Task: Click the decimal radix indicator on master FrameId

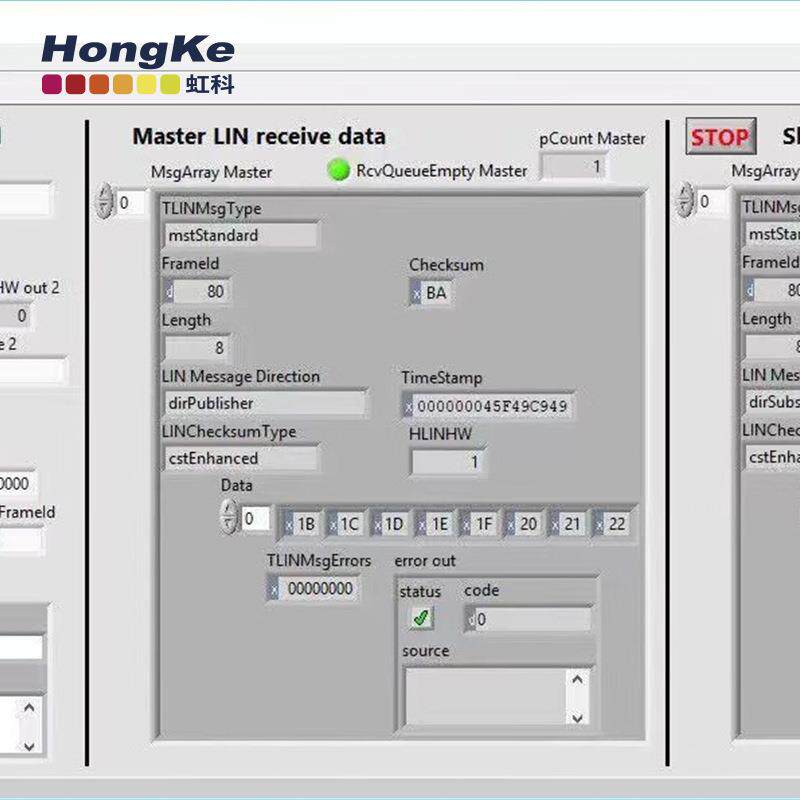Action: click(167, 290)
